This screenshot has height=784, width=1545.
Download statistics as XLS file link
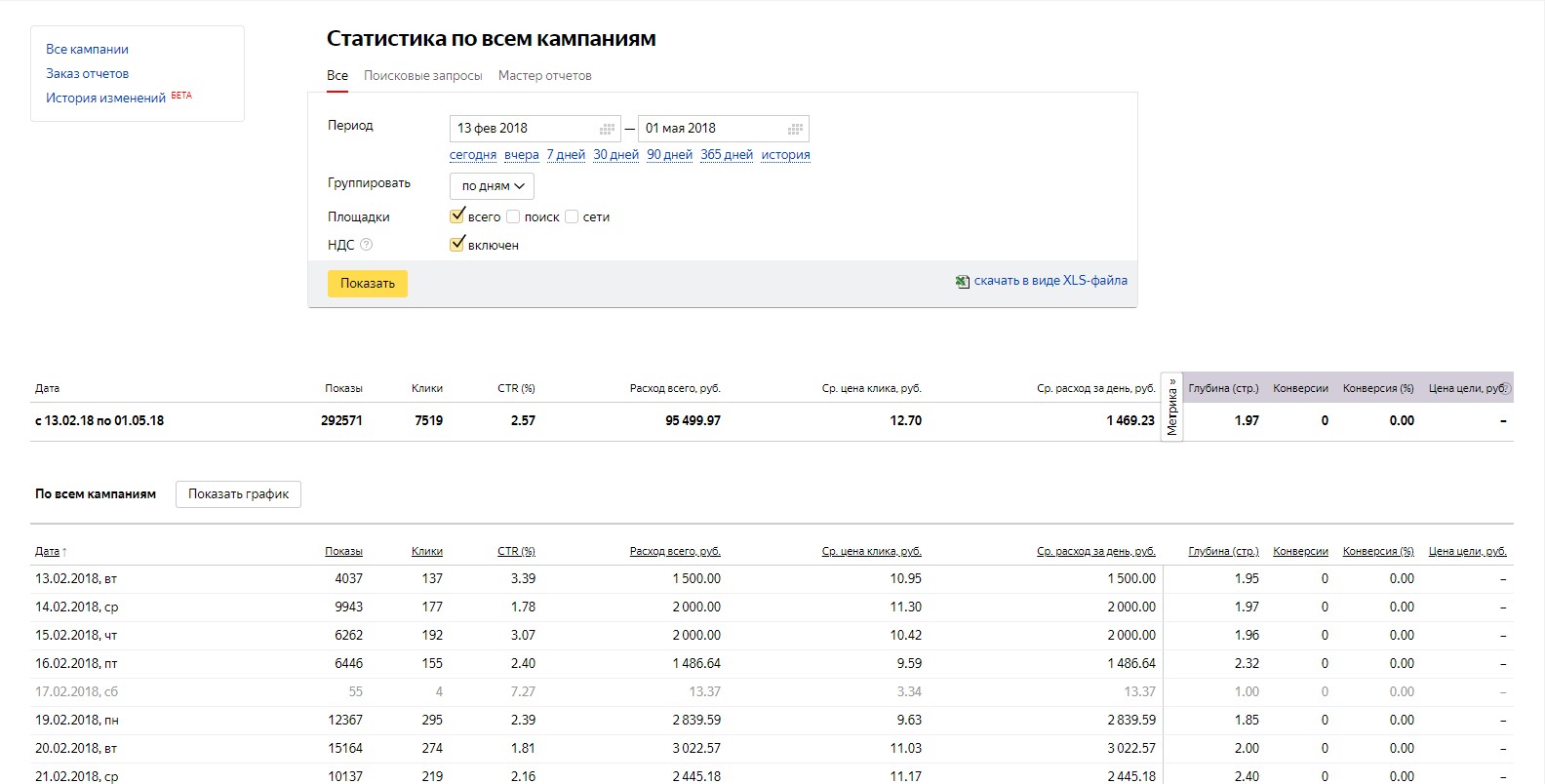click(x=1050, y=281)
